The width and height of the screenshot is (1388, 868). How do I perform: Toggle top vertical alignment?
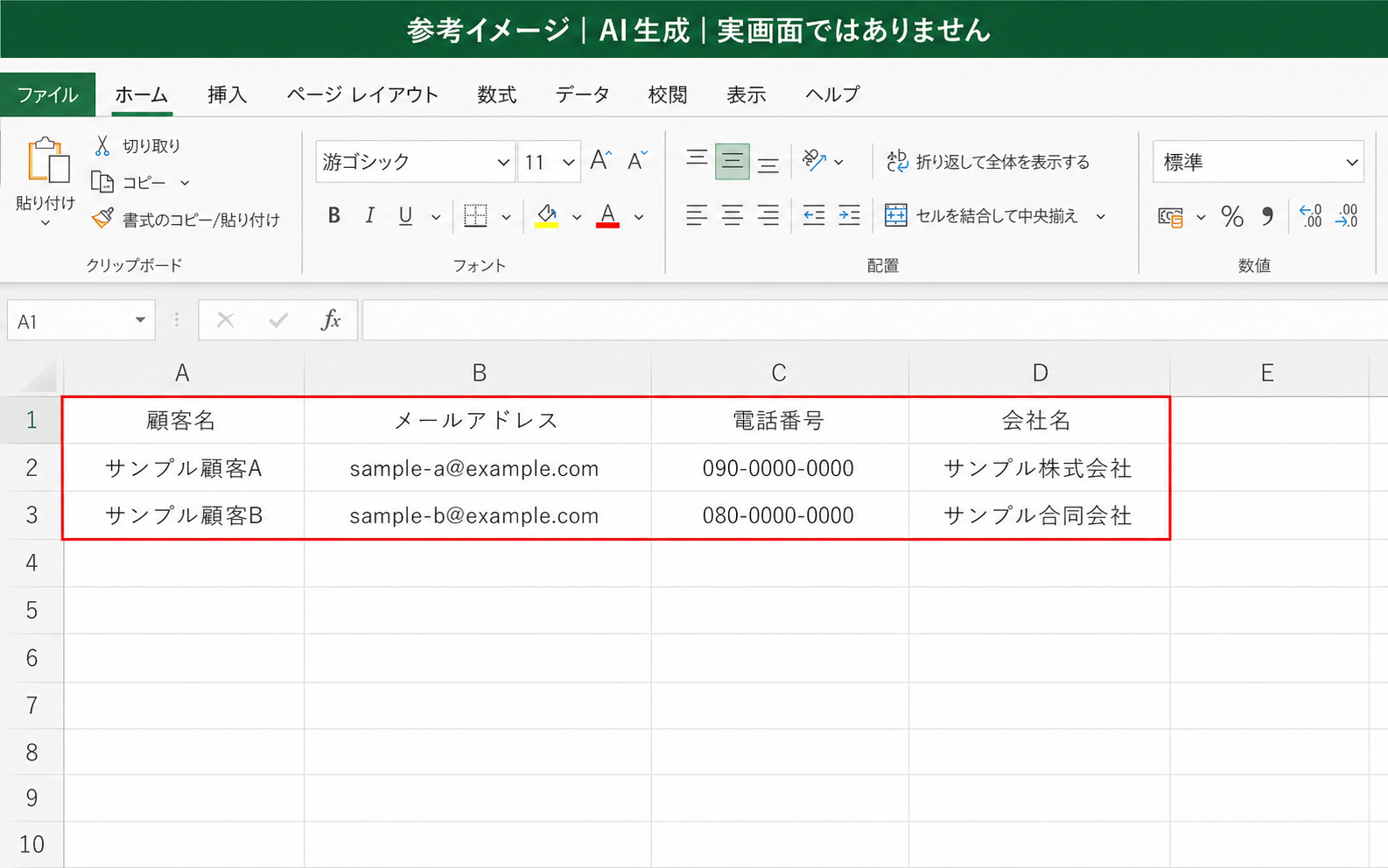point(697,160)
